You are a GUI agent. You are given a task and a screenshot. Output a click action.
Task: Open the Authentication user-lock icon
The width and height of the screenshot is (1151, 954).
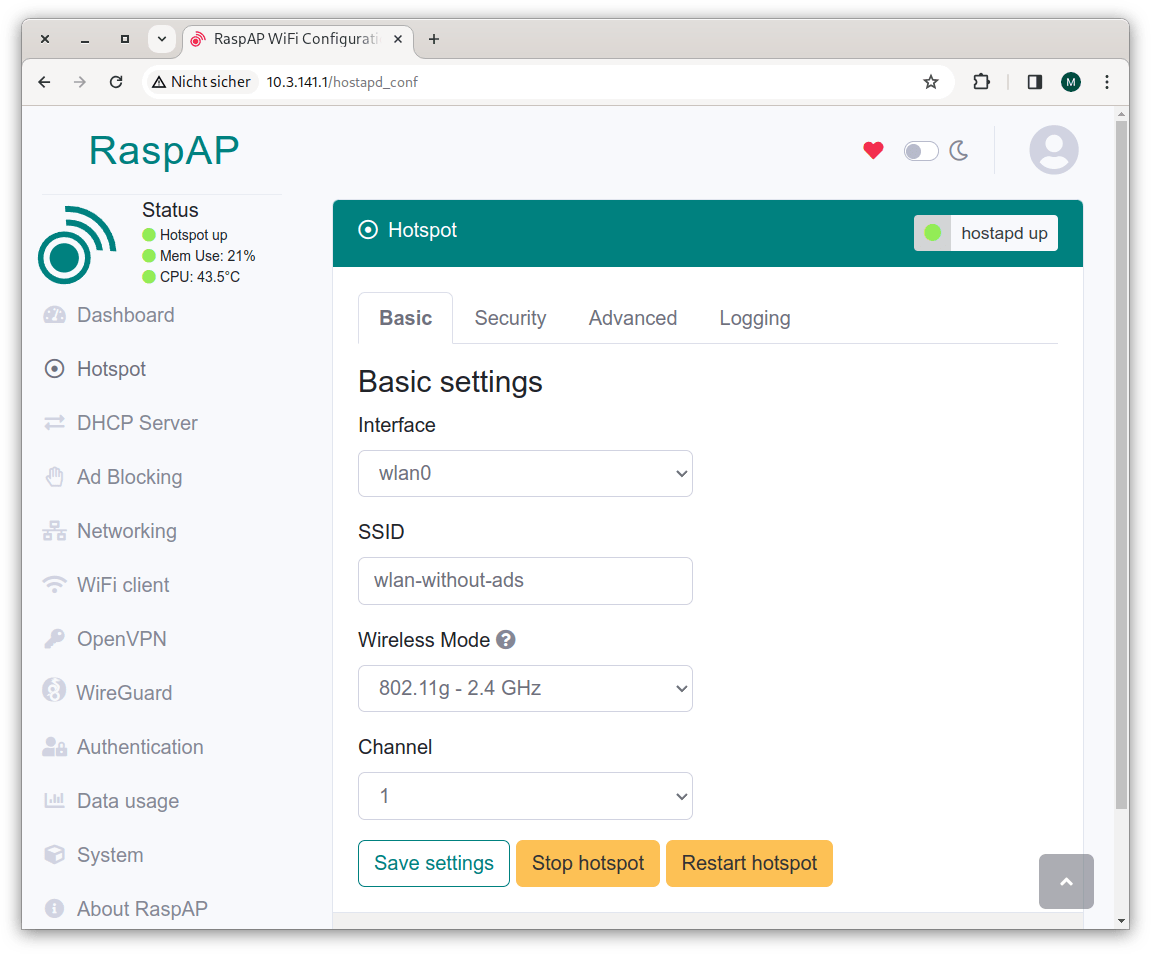[x=54, y=747]
